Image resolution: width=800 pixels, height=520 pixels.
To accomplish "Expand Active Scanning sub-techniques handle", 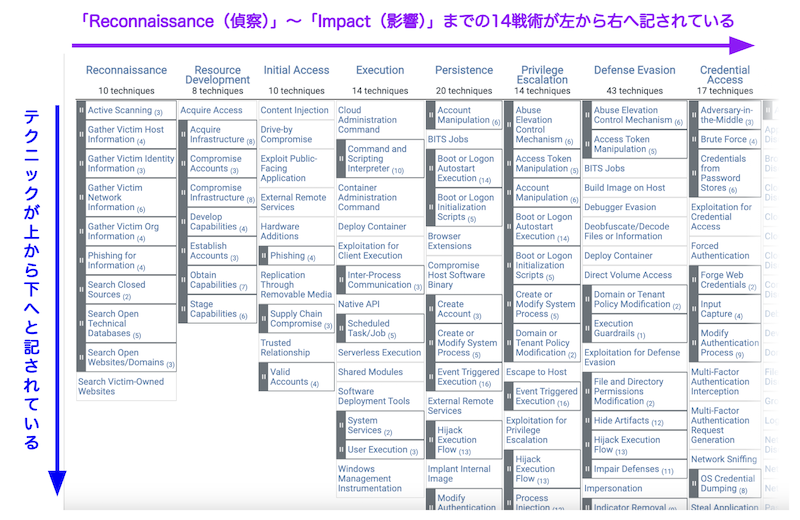I will click(x=82, y=110).
